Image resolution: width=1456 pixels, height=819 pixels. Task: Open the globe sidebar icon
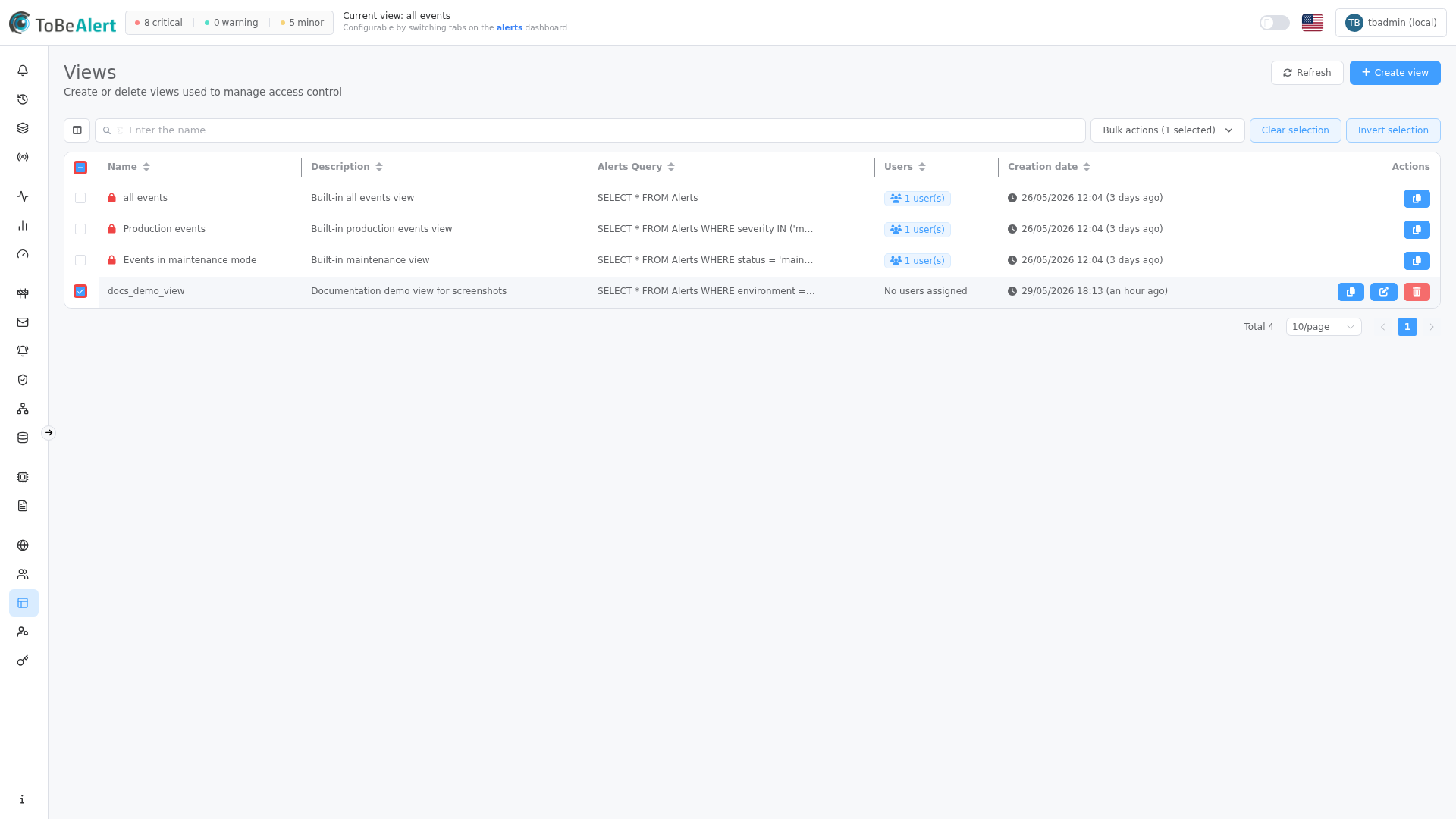pos(23,545)
